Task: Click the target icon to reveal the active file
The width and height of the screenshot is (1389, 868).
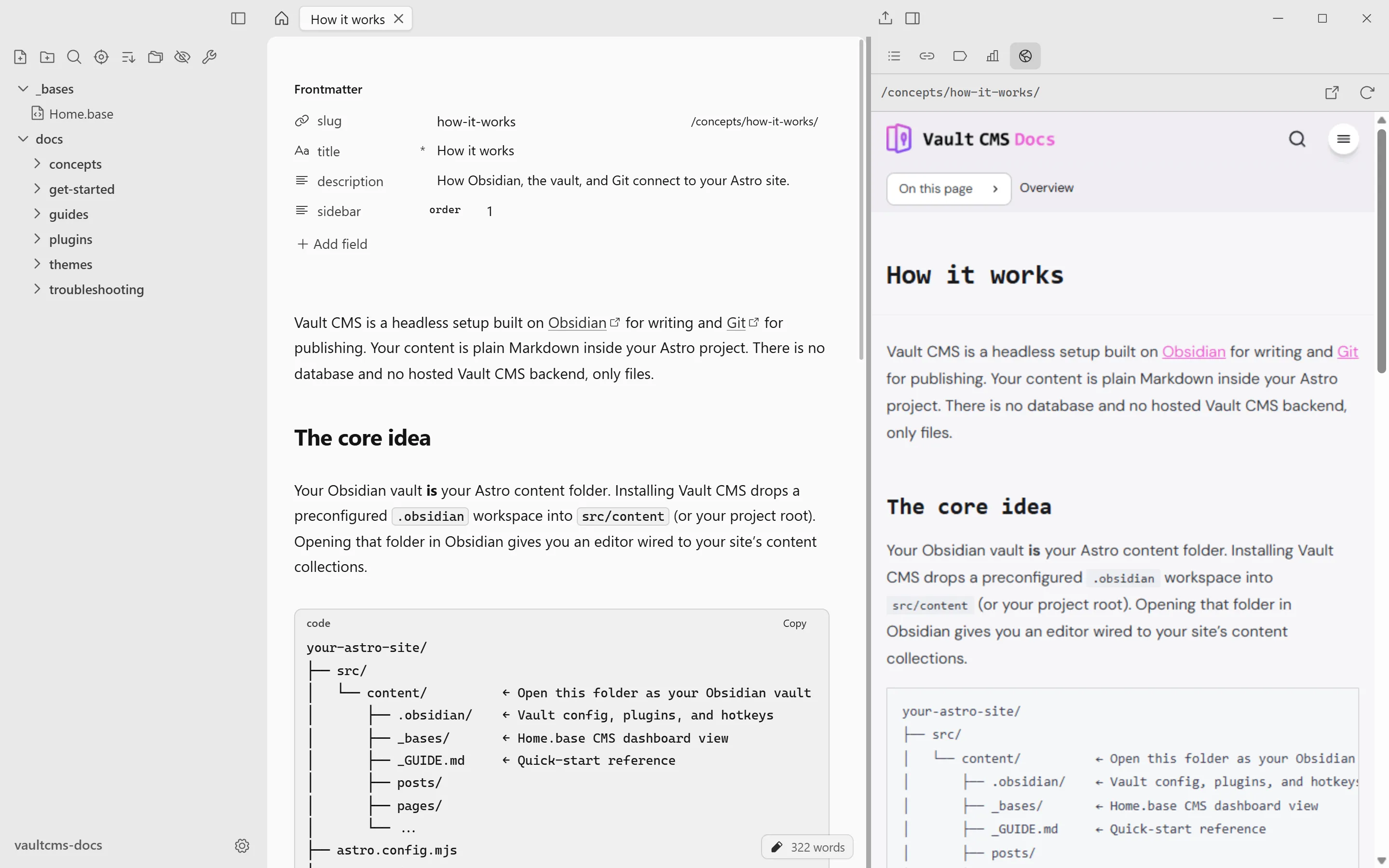Action: [x=101, y=57]
